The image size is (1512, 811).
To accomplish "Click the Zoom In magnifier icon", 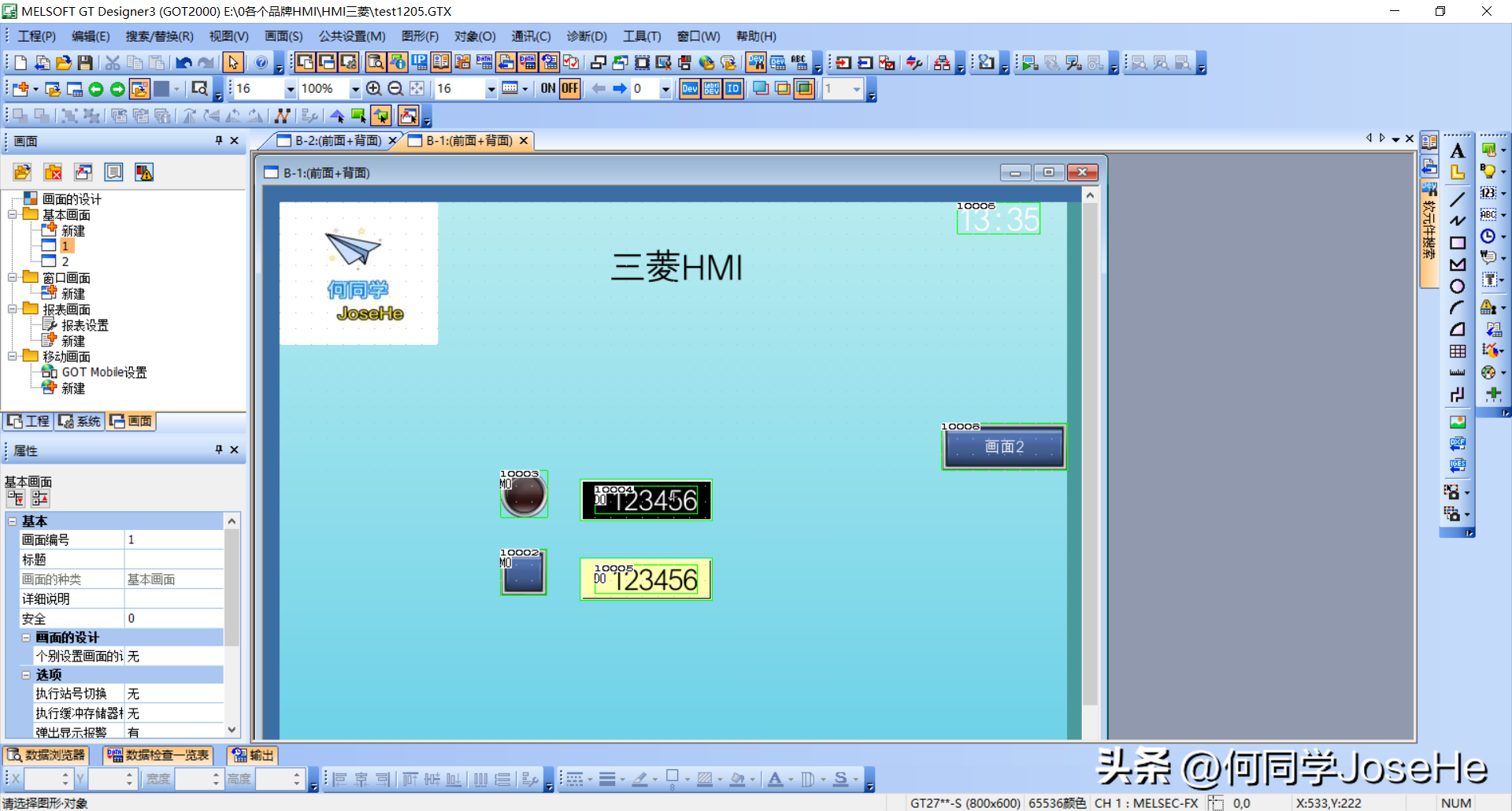I will (374, 89).
